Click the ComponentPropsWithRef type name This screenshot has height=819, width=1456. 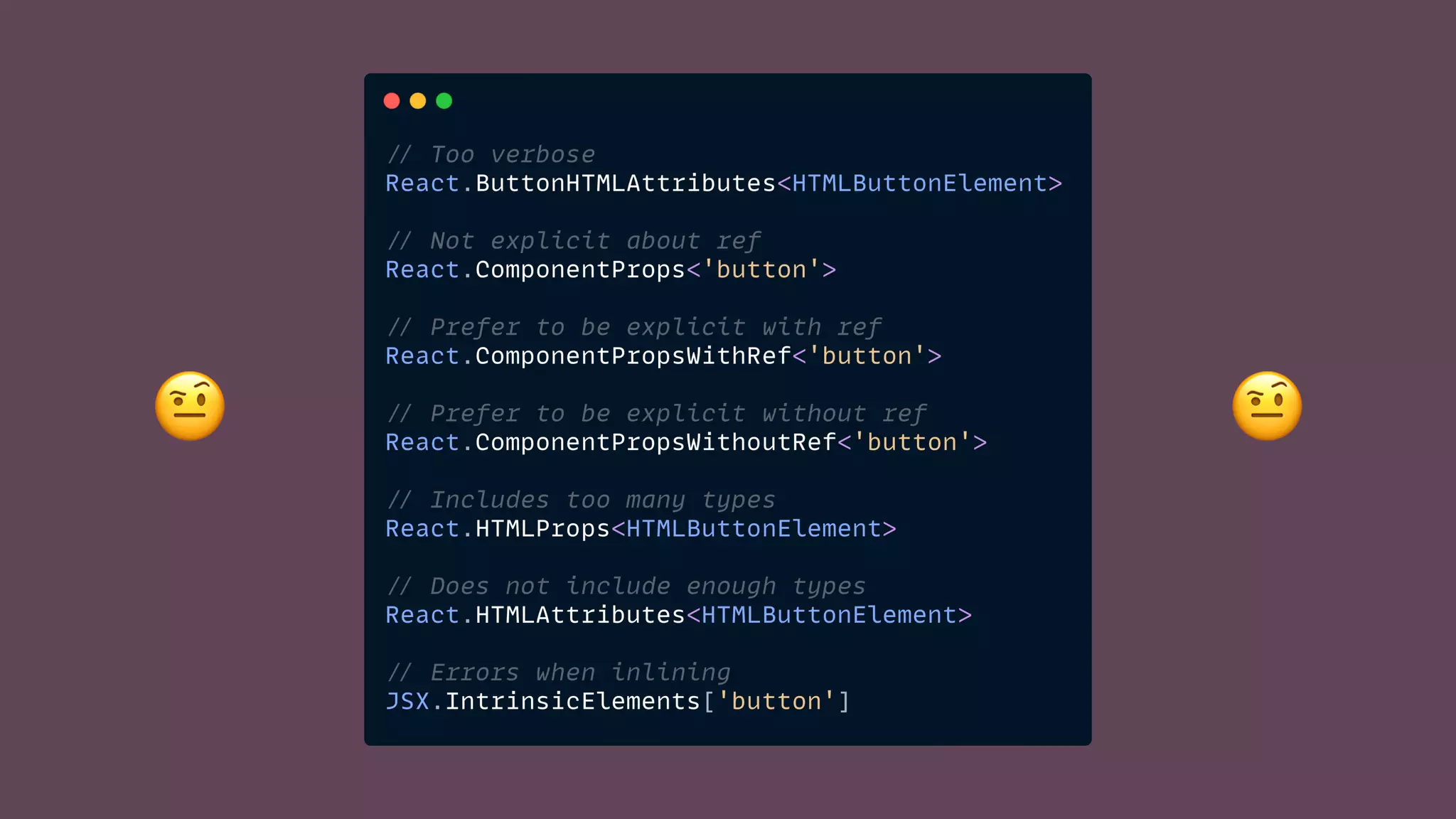click(x=633, y=356)
